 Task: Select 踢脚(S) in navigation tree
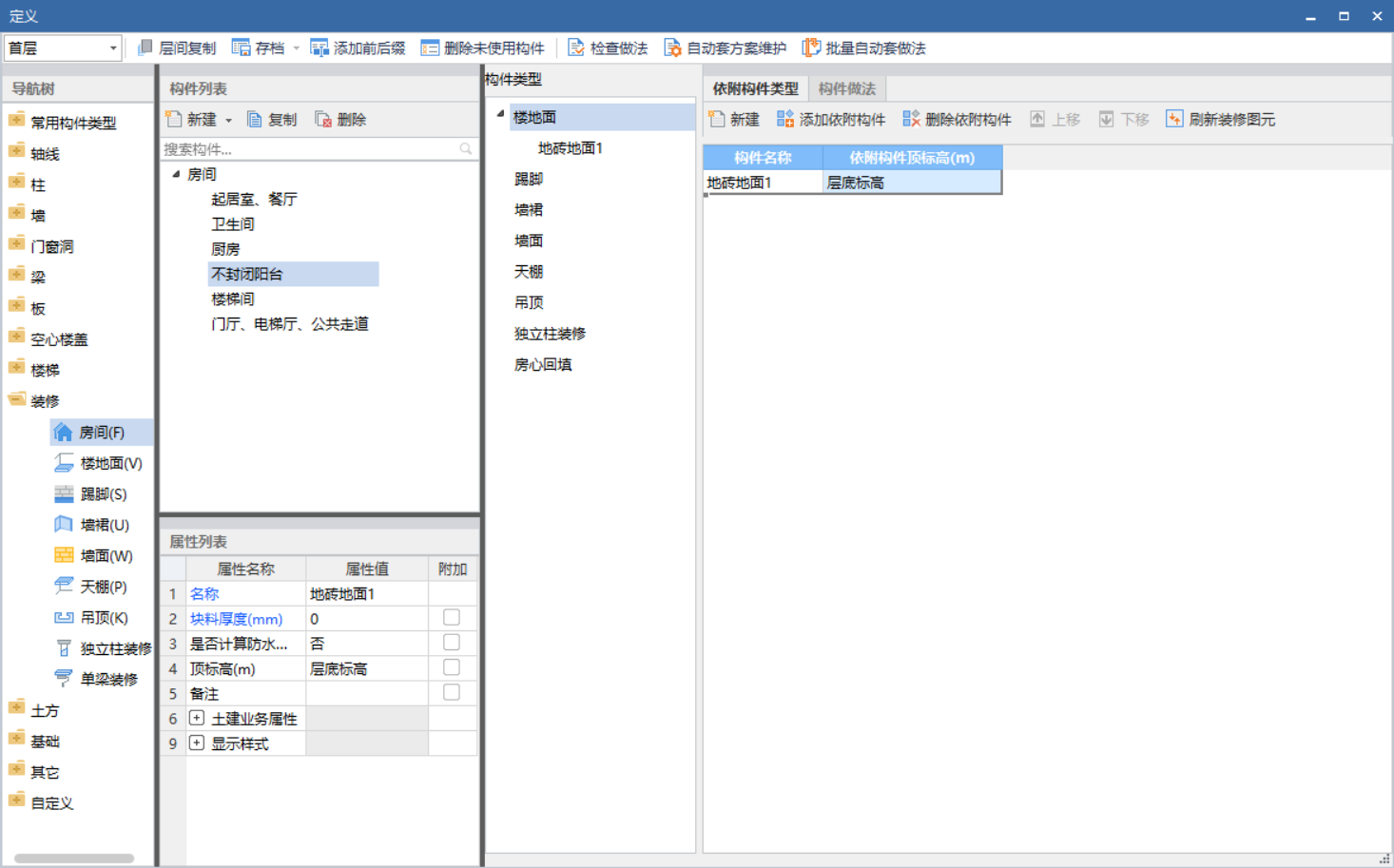91,494
